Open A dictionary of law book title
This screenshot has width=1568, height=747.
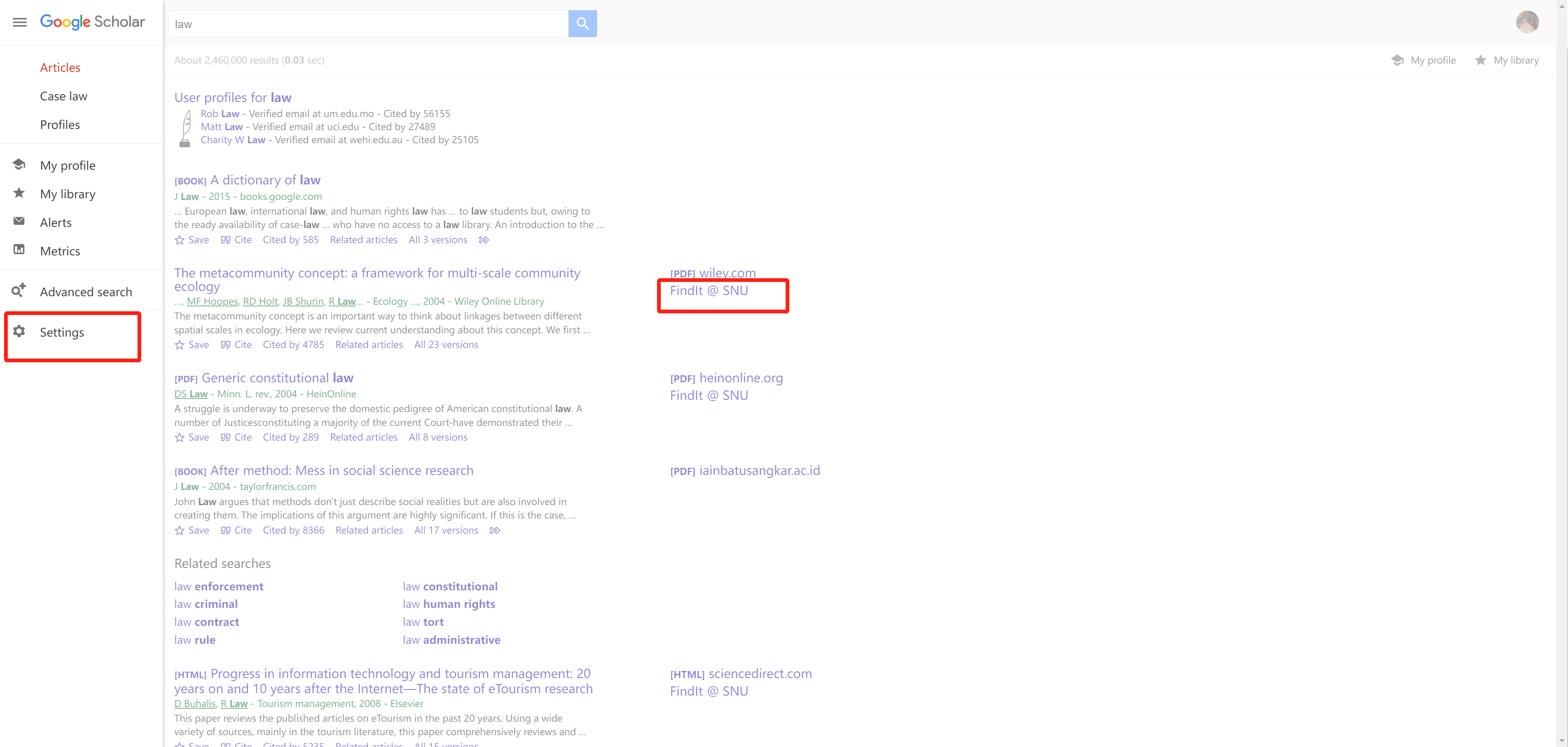[265, 180]
